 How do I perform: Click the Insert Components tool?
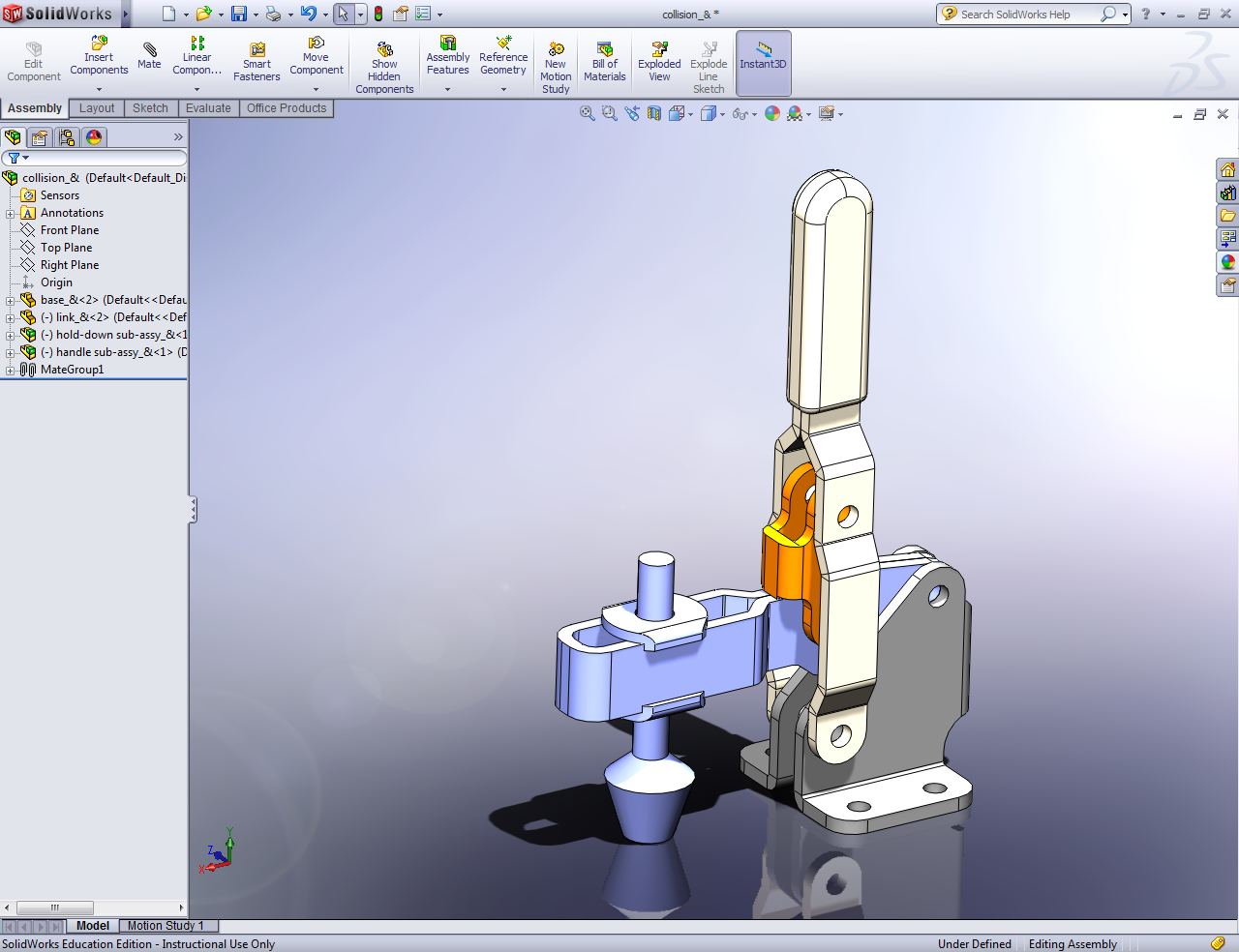tap(99, 56)
